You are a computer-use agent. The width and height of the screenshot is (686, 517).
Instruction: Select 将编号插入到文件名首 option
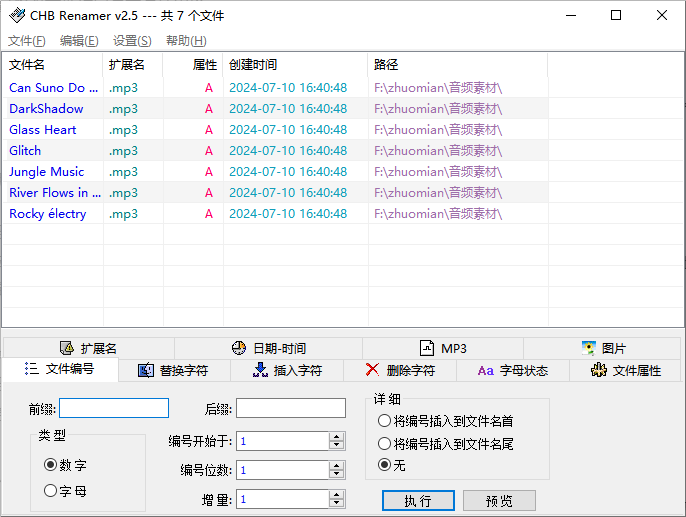(x=384, y=421)
